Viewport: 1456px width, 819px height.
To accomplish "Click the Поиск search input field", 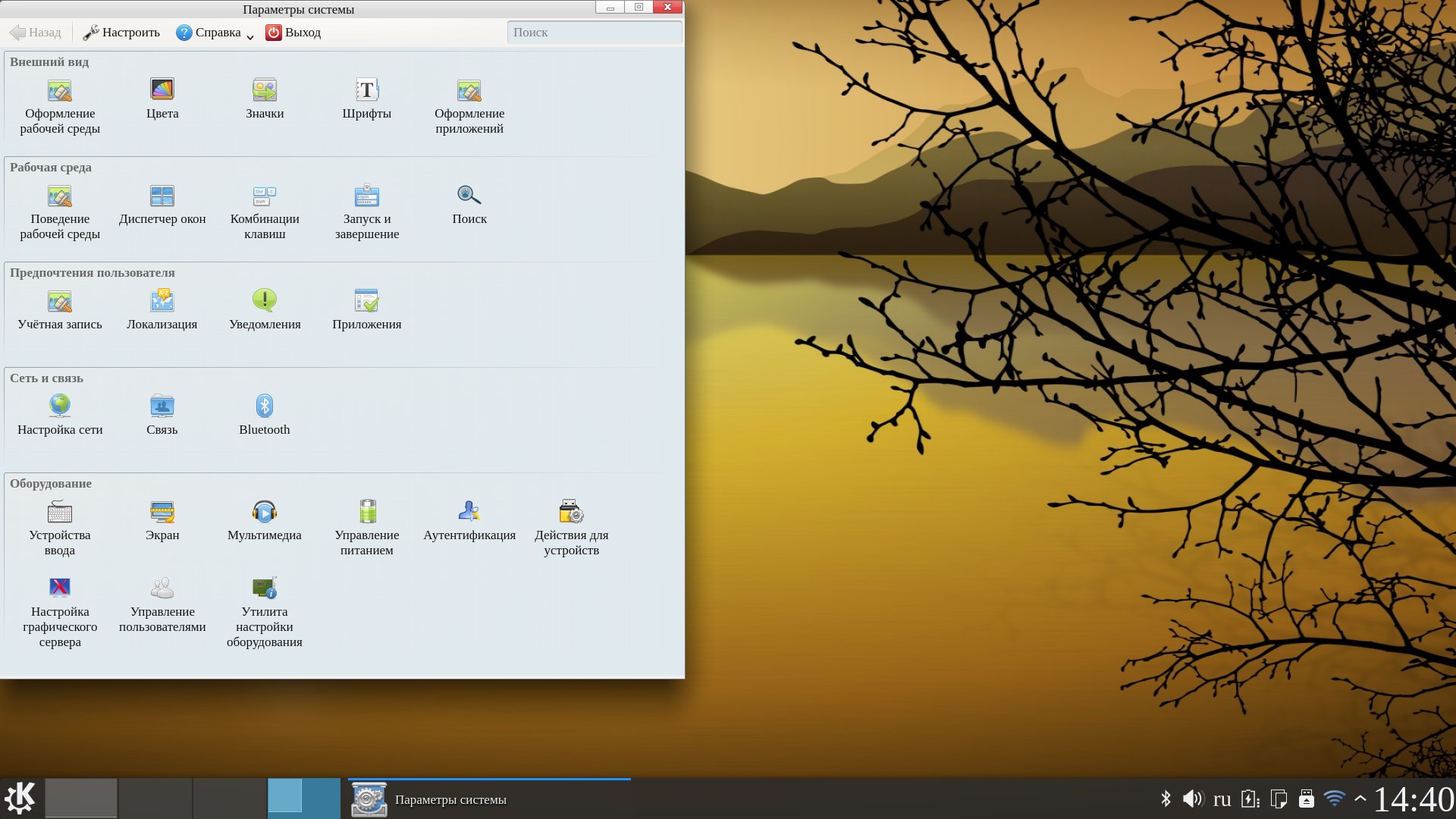I will [594, 33].
